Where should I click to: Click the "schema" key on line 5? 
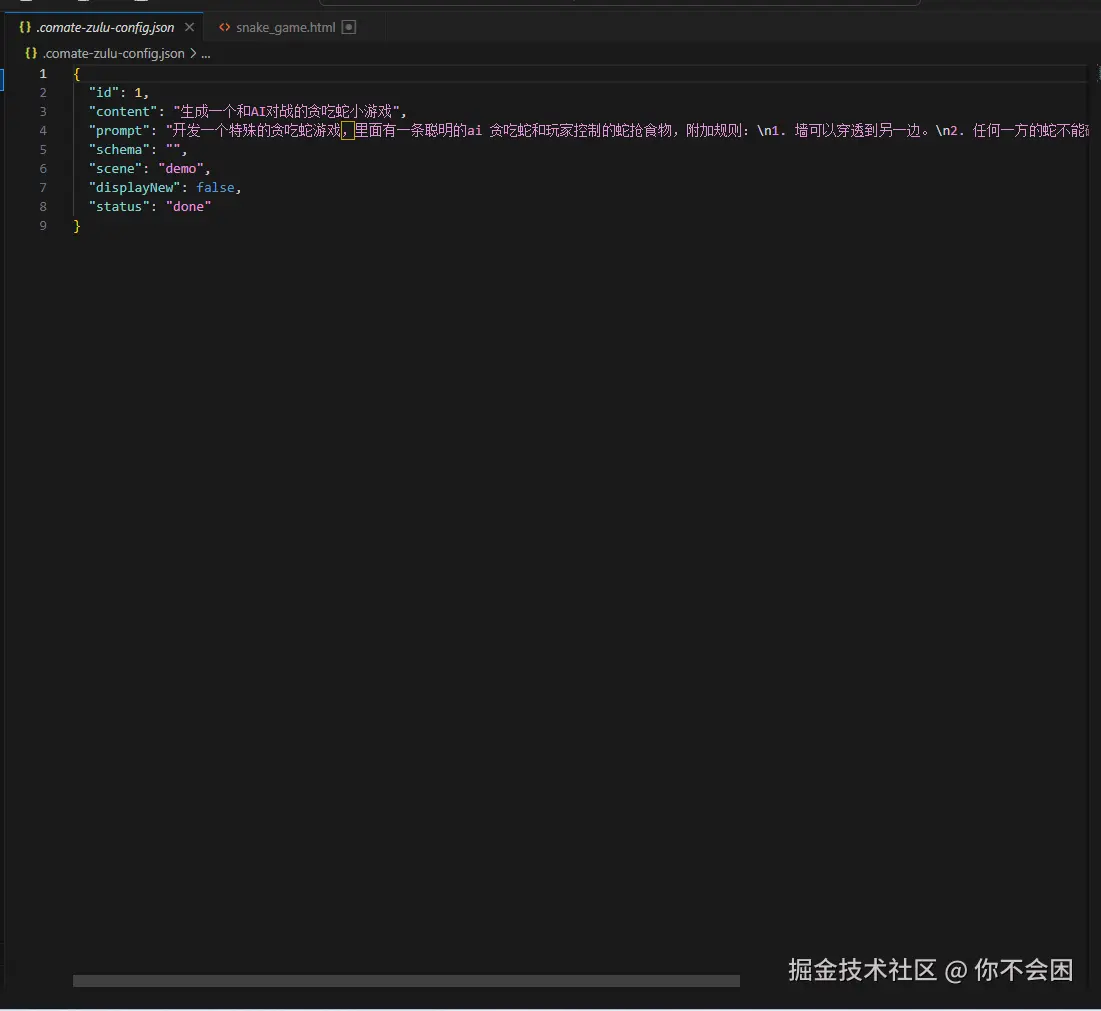119,150
